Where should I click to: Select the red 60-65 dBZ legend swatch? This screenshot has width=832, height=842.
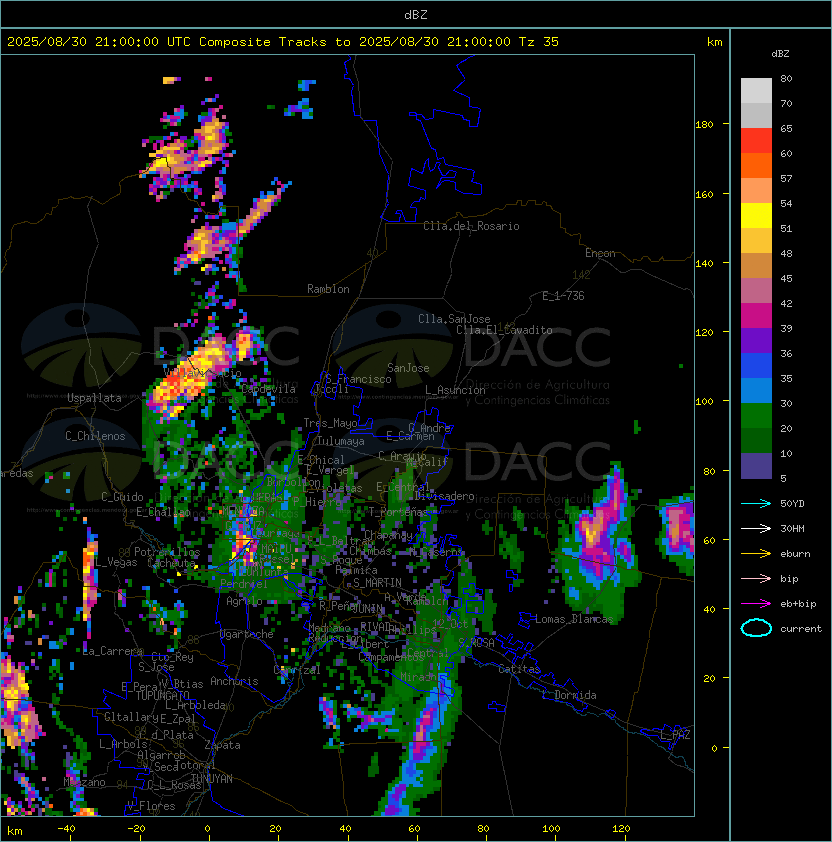point(756,141)
